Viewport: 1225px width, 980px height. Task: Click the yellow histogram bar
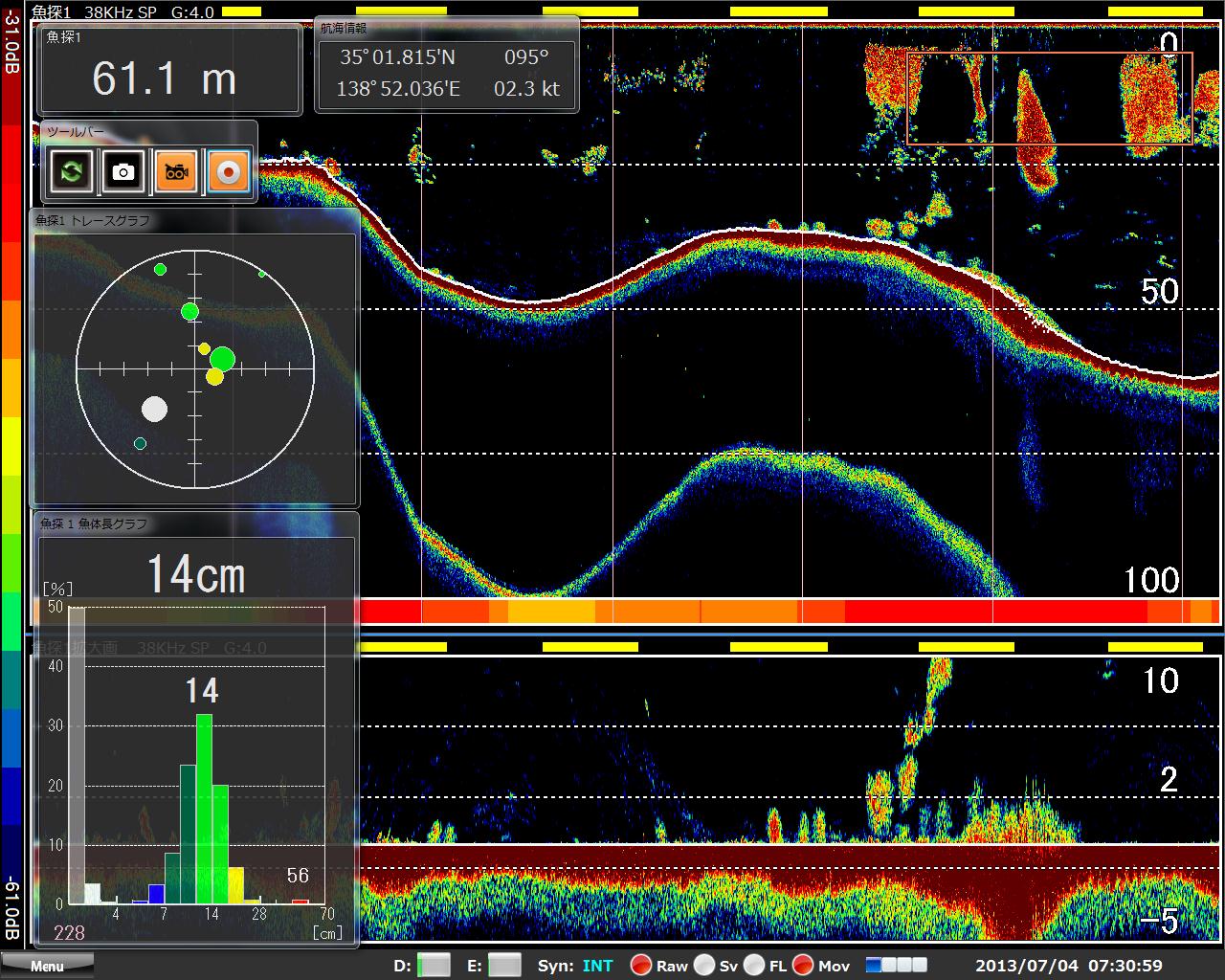(235, 885)
